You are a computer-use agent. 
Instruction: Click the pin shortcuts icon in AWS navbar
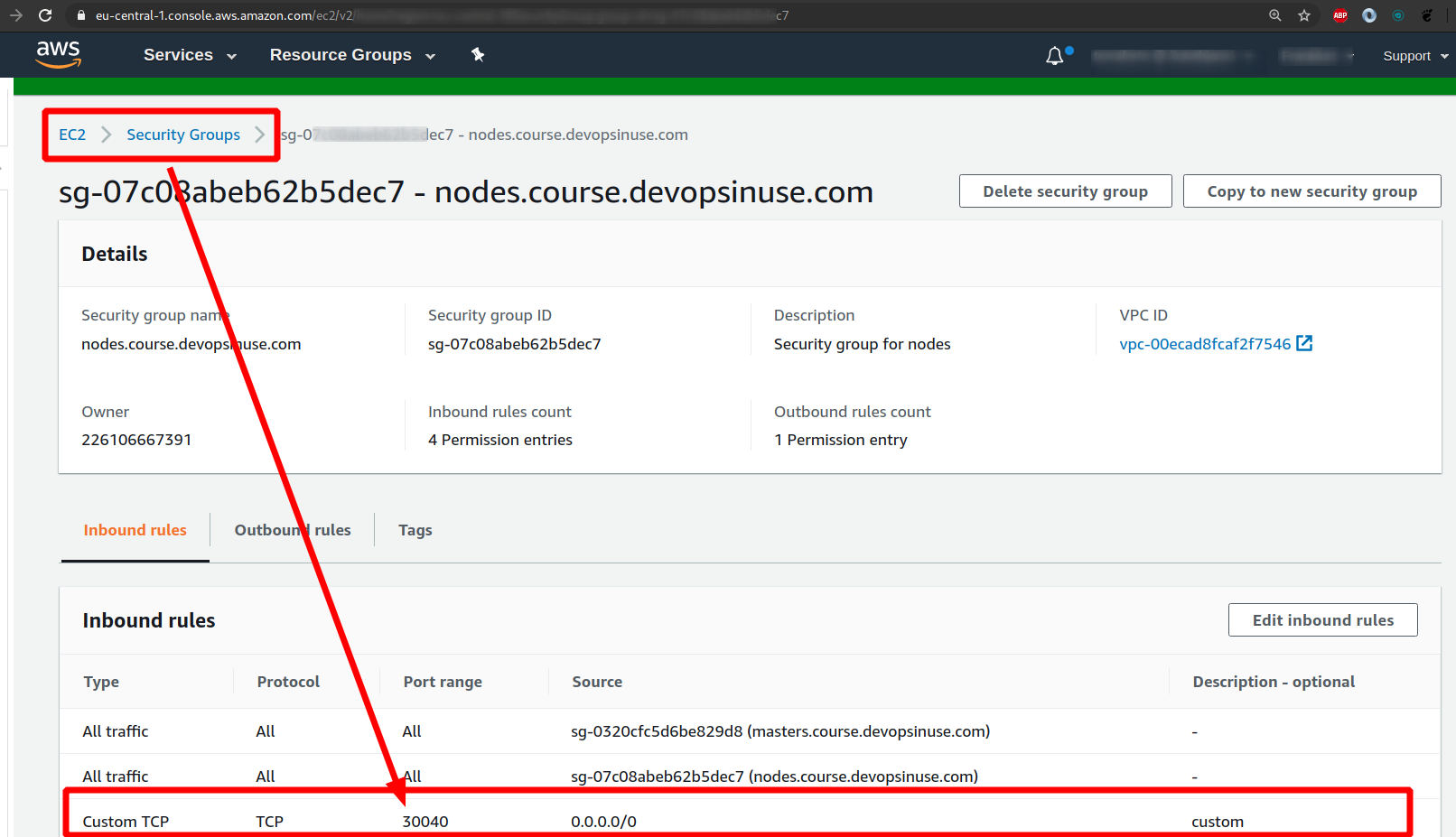478,55
